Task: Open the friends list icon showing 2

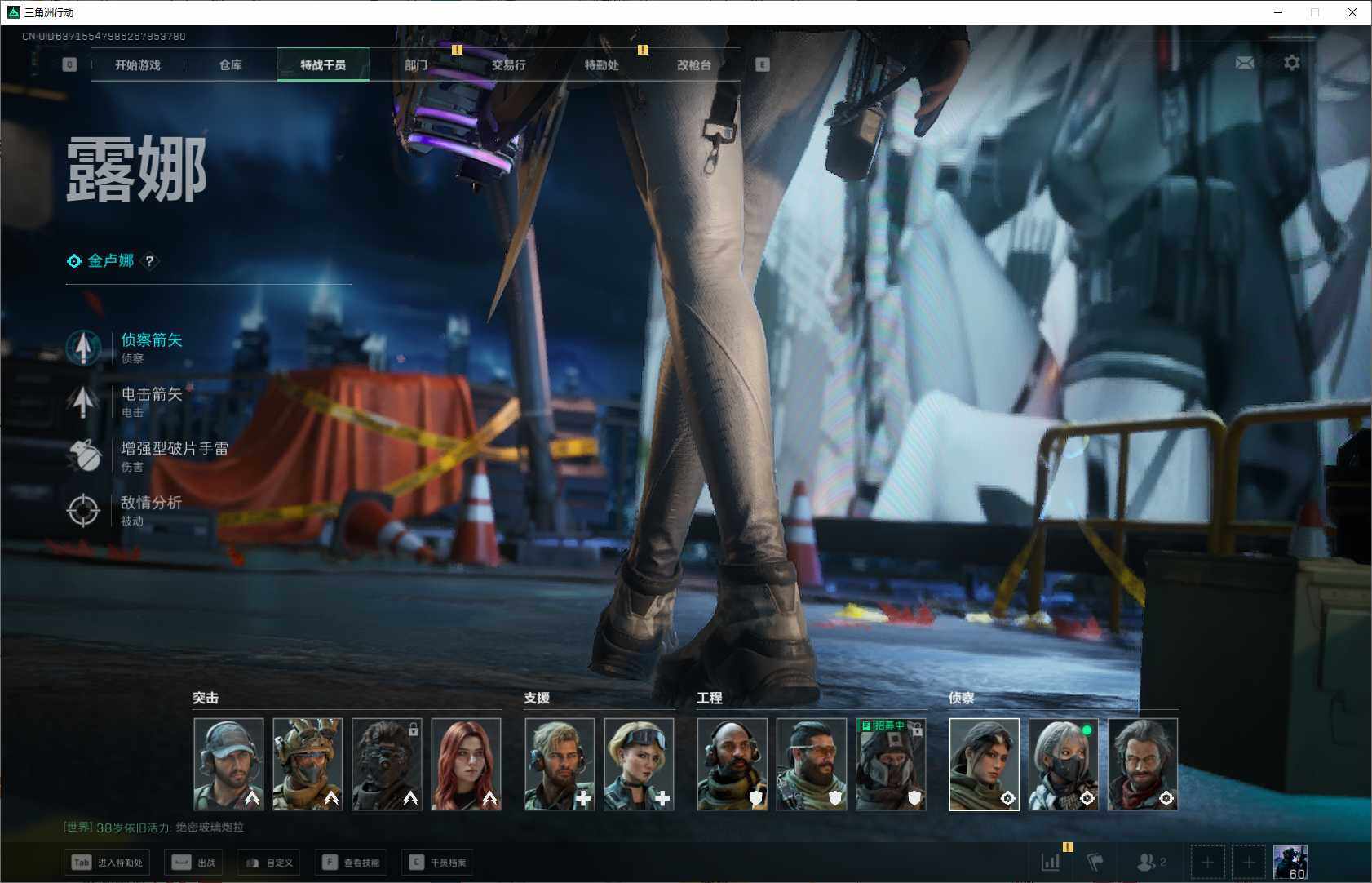Action: tap(1151, 862)
